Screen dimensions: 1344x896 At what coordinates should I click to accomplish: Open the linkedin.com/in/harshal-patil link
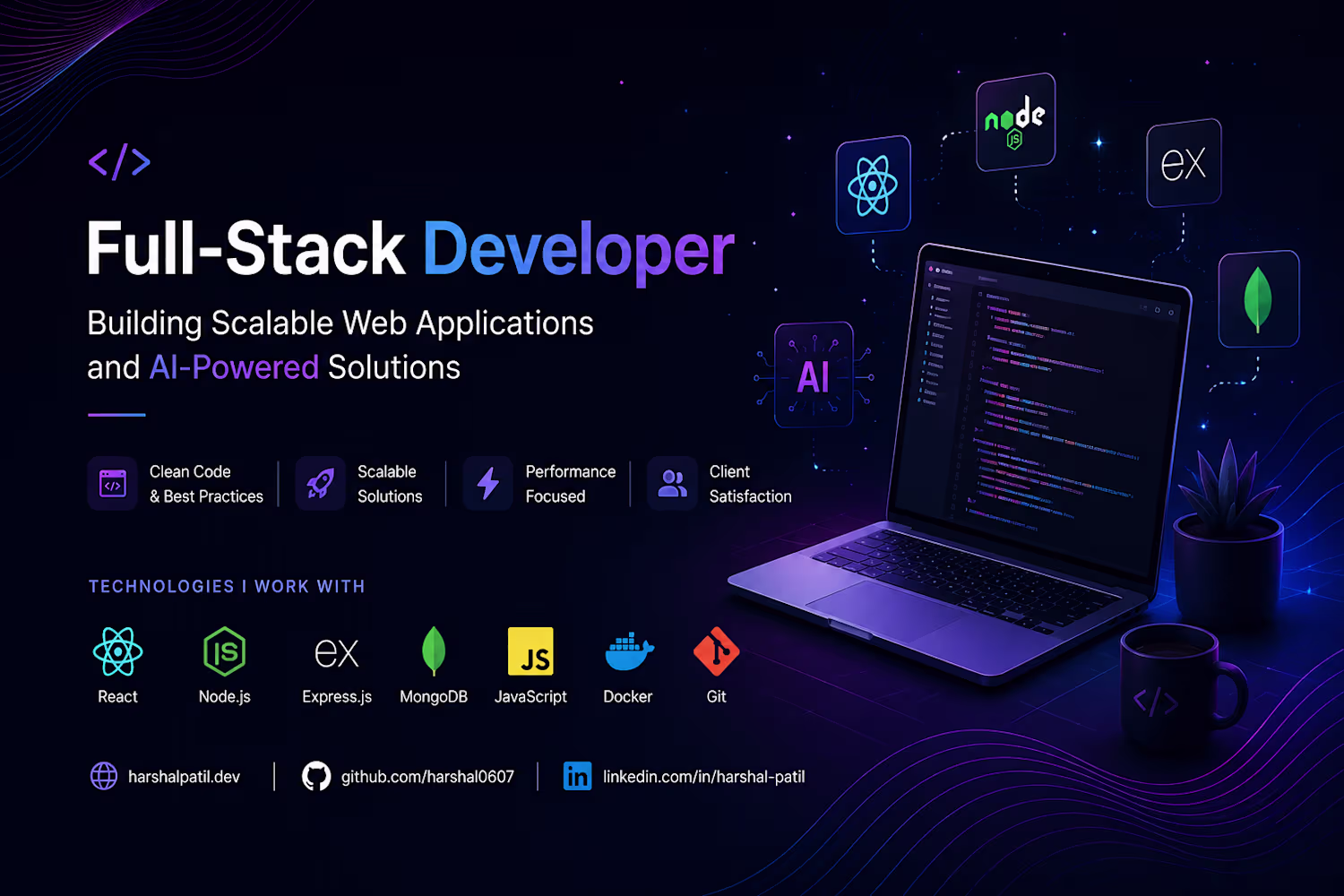703,777
